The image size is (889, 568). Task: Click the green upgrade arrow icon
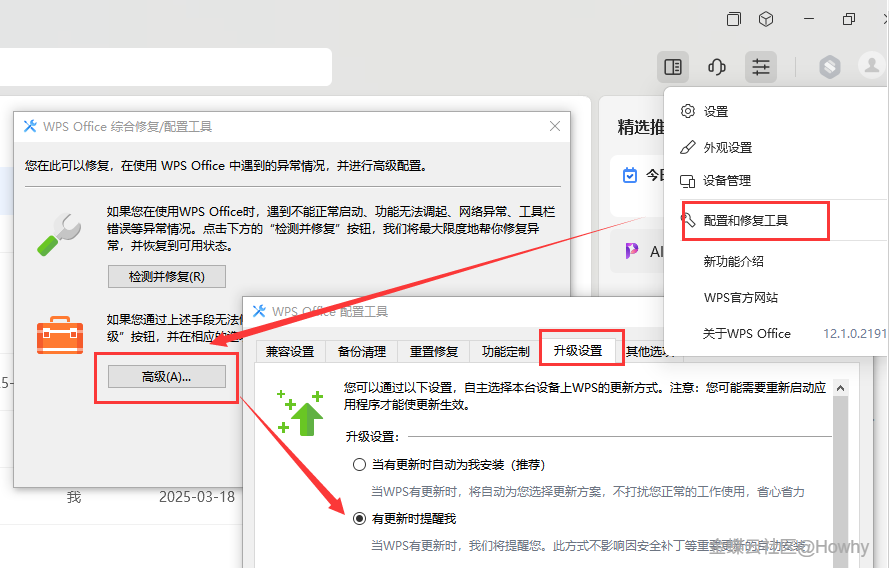pos(301,413)
